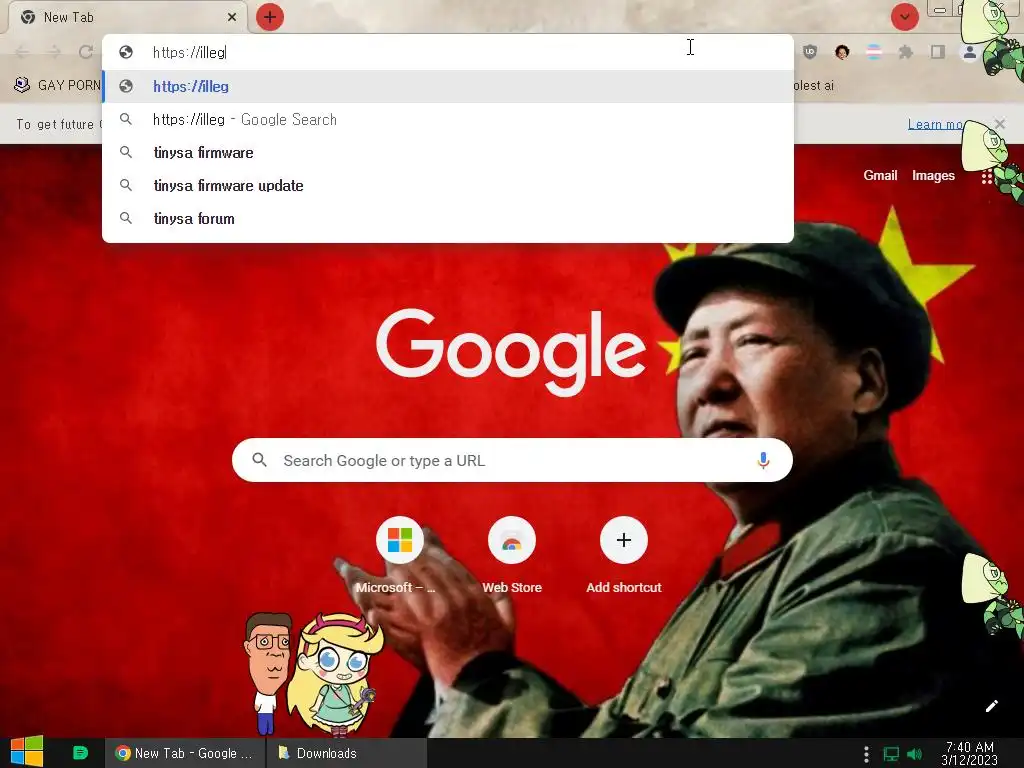Image resolution: width=1024 pixels, height=768 pixels.
Task: Reload the page with the refresh icon
Action: [86, 52]
